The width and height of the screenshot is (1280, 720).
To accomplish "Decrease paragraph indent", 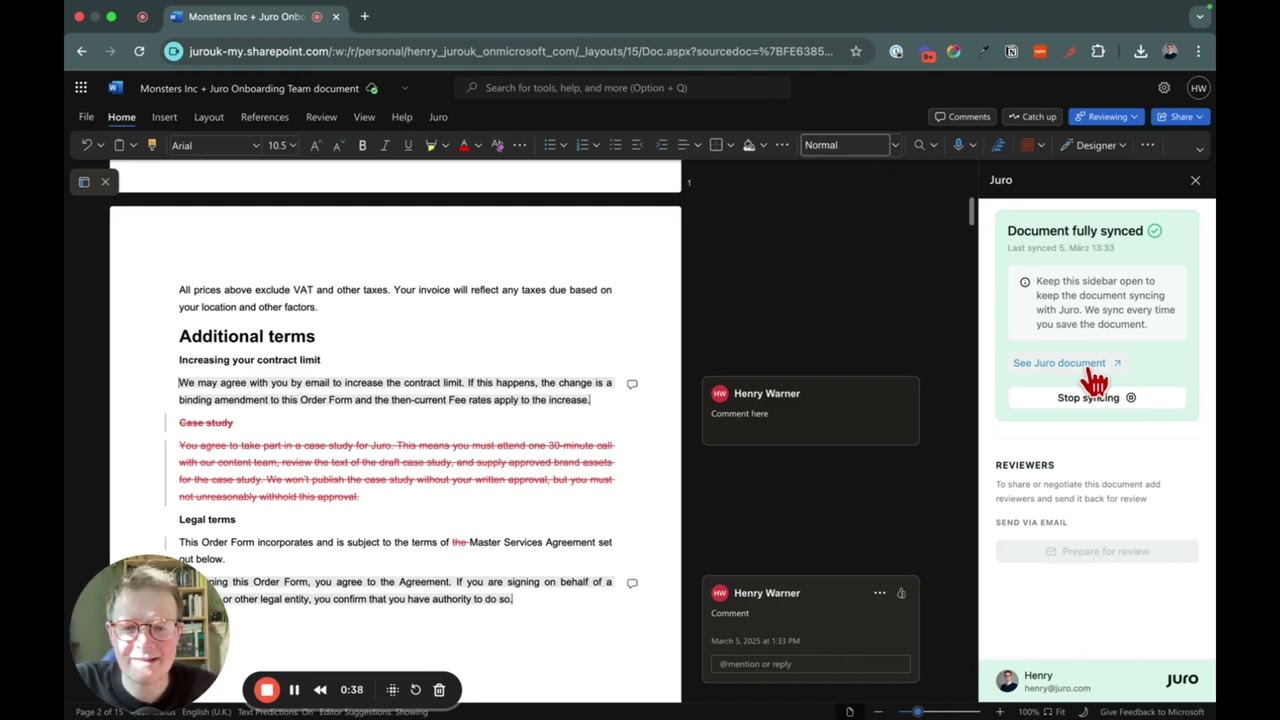I will click(x=638, y=145).
